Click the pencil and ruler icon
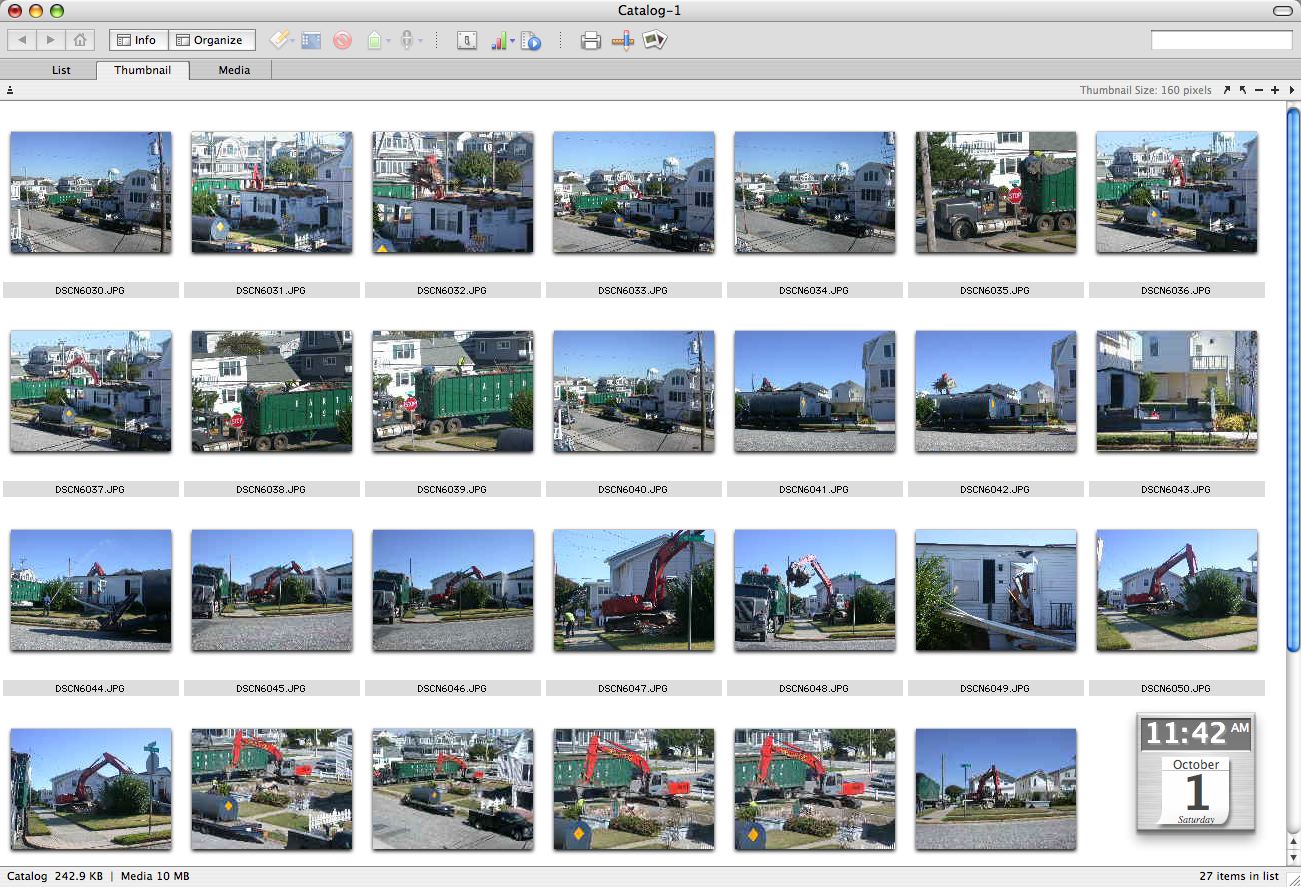Screen dimensions: 1301x887 (x=623, y=41)
